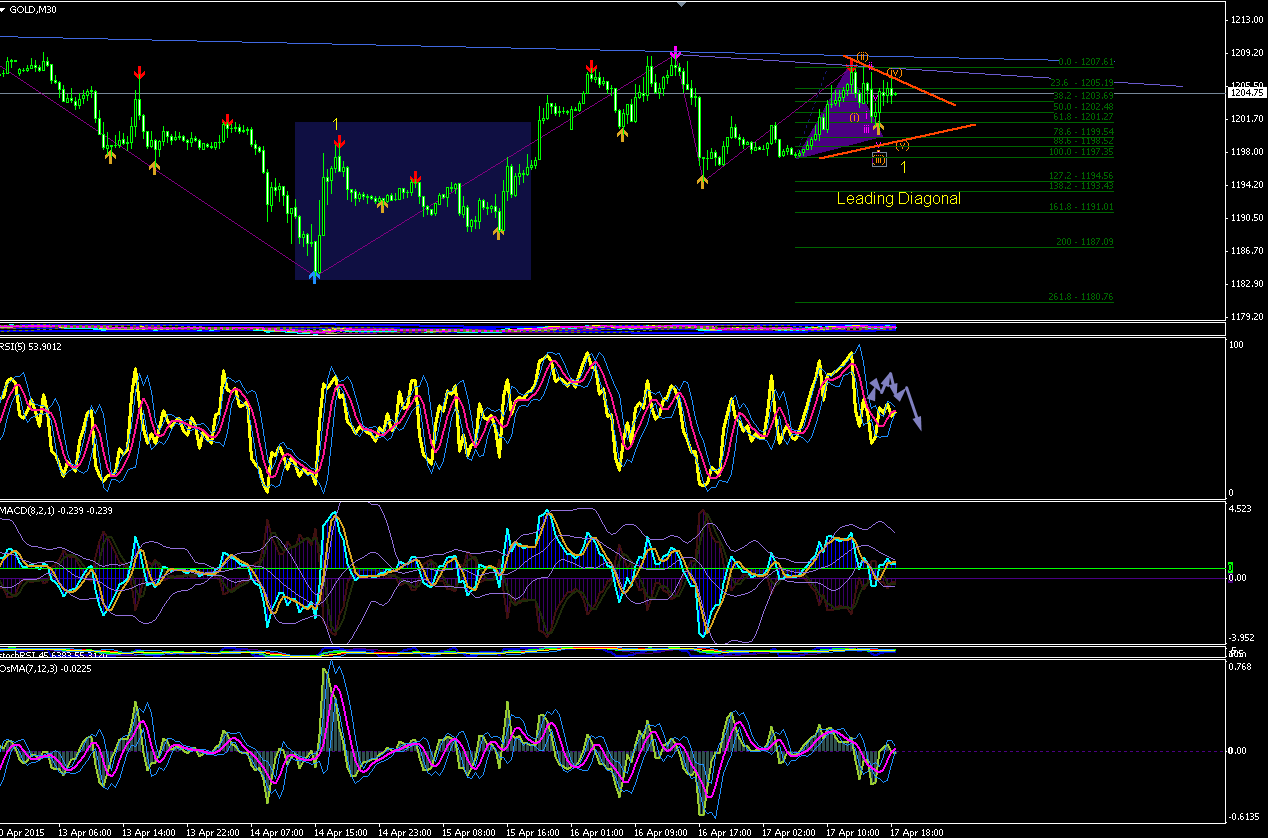The image size is (1268, 838).
Task: Select Fibonacci level 100.0 - 1197.35
Action: [1081, 152]
